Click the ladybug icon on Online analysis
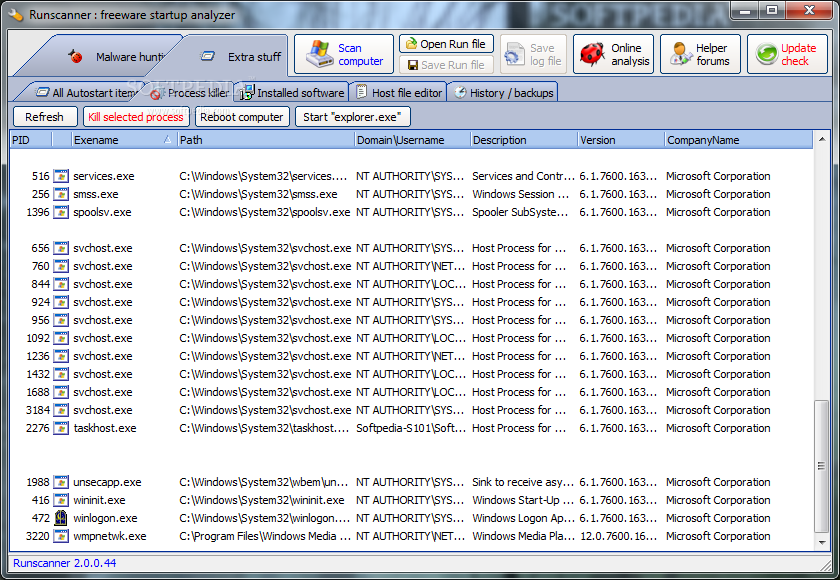This screenshot has width=840, height=580. click(x=592, y=54)
